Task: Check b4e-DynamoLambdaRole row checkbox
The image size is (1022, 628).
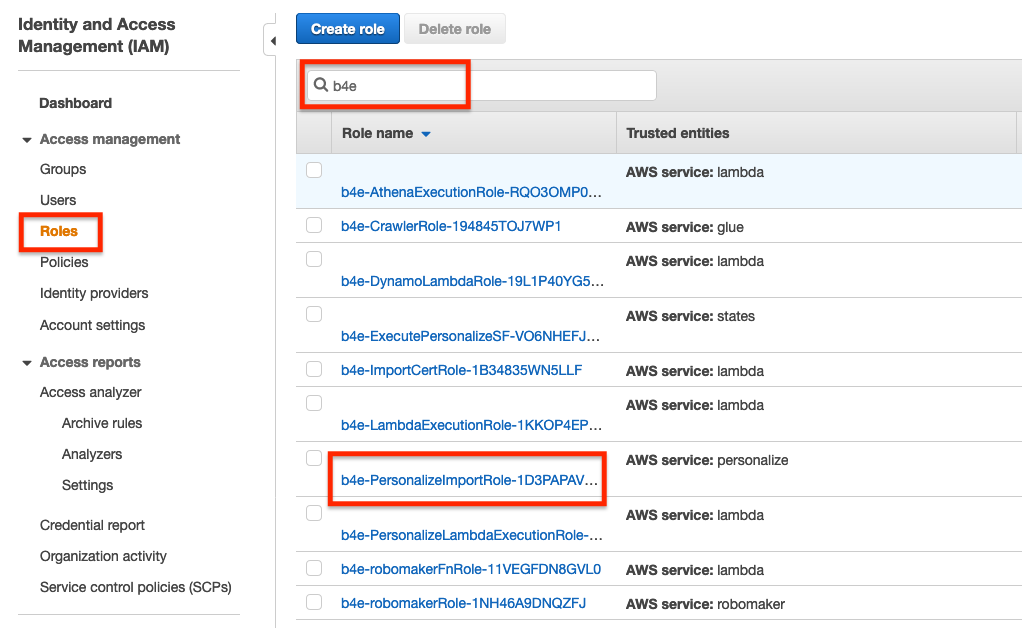Action: pyautogui.click(x=314, y=259)
